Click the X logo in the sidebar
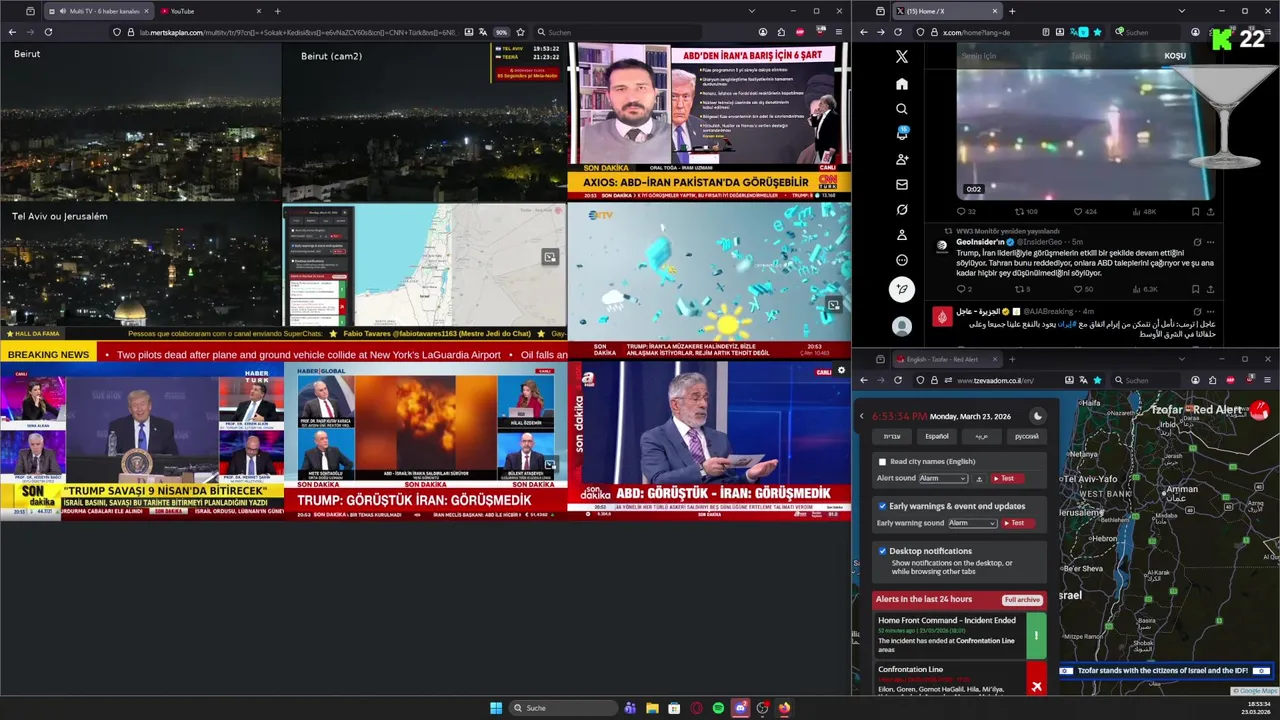The height and width of the screenshot is (720, 1280). click(901, 57)
